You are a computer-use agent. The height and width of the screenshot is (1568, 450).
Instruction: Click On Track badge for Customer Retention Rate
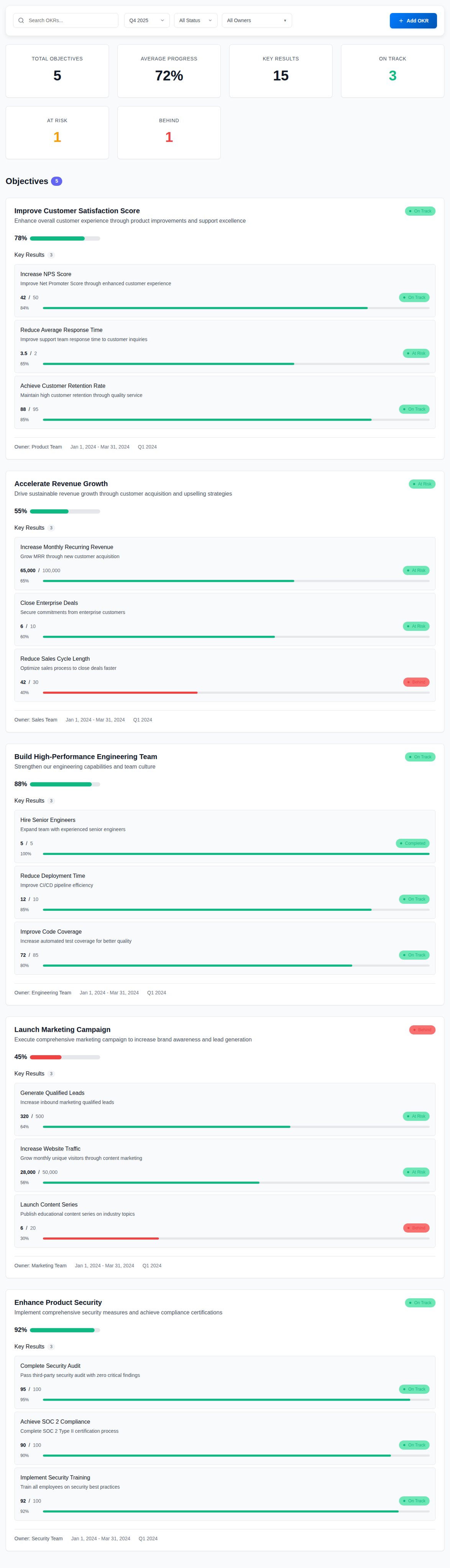[414, 410]
